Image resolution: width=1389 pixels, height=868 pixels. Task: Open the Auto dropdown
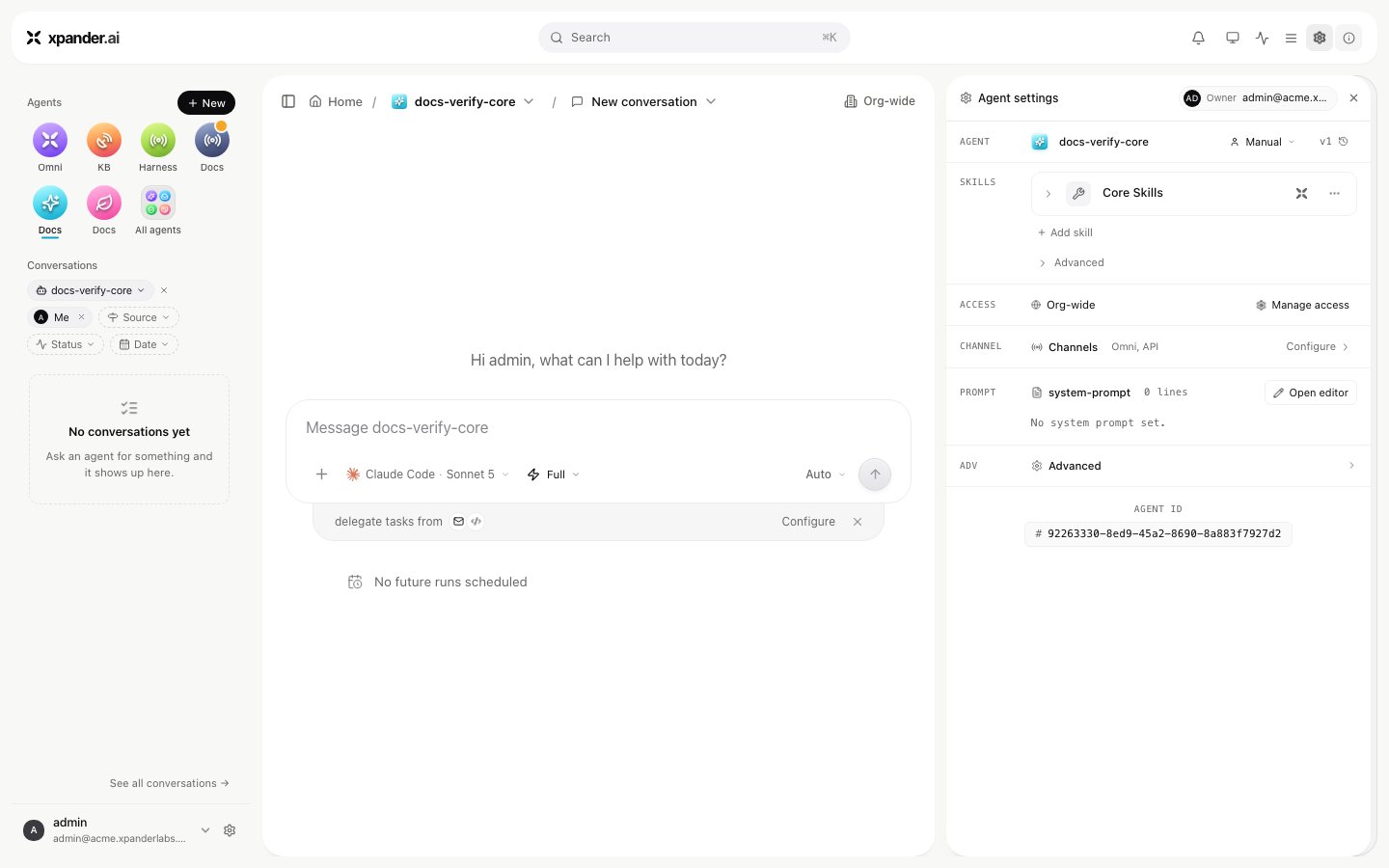825,475
